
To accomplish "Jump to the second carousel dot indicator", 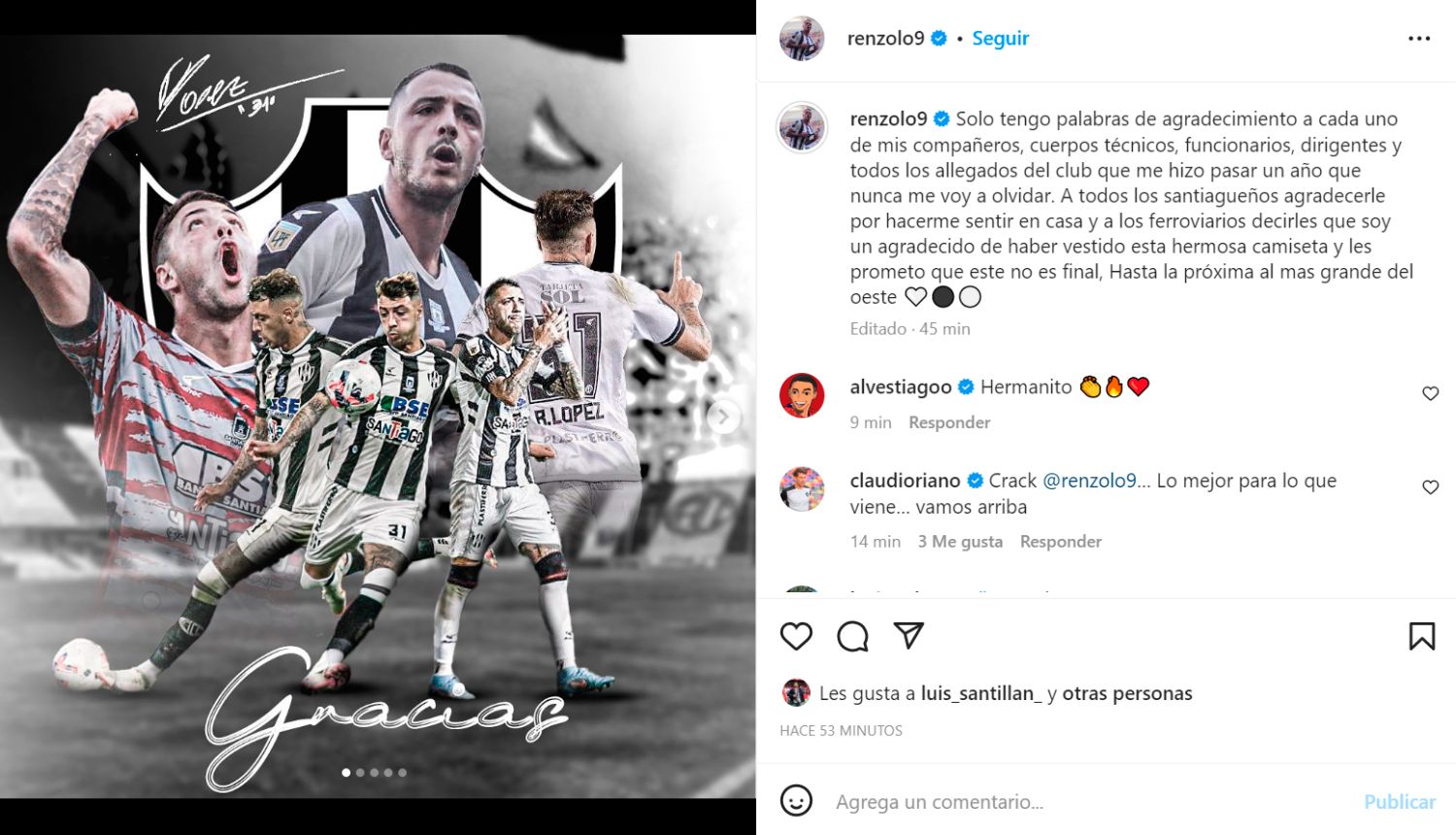I will [360, 773].
